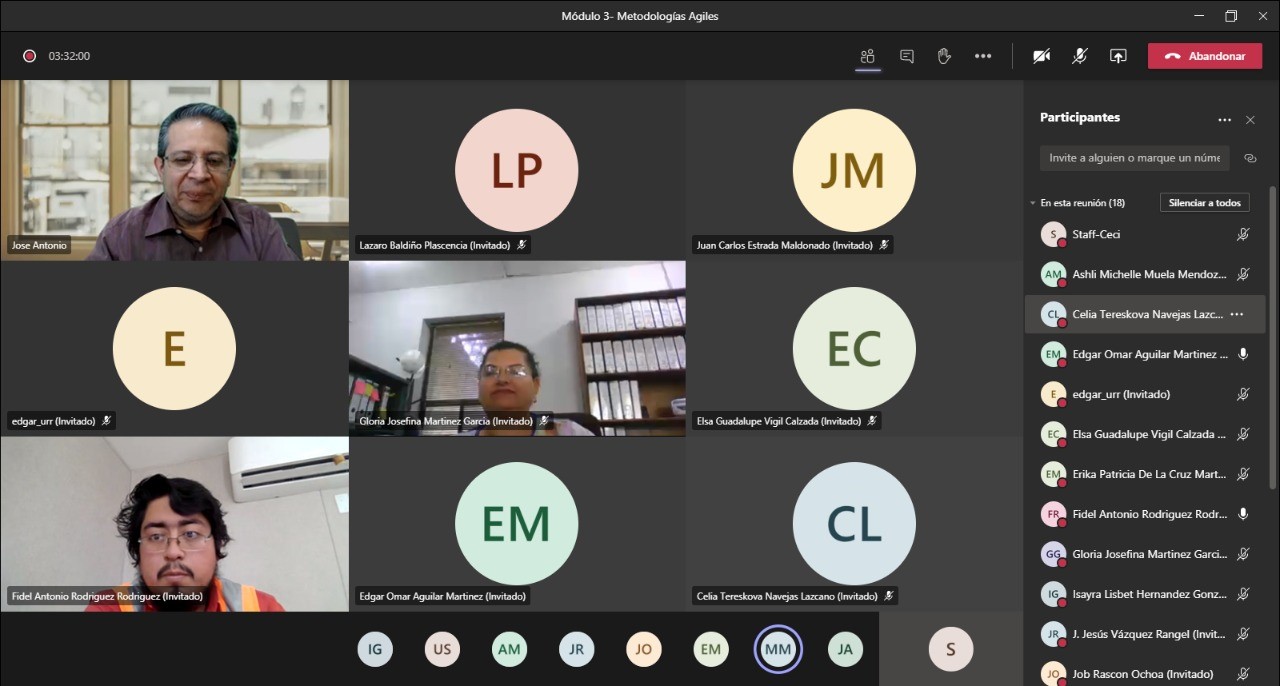Collapse the 'En esta reunión (18)' list
Image resolution: width=1280 pixels, height=686 pixels.
tap(1033, 203)
